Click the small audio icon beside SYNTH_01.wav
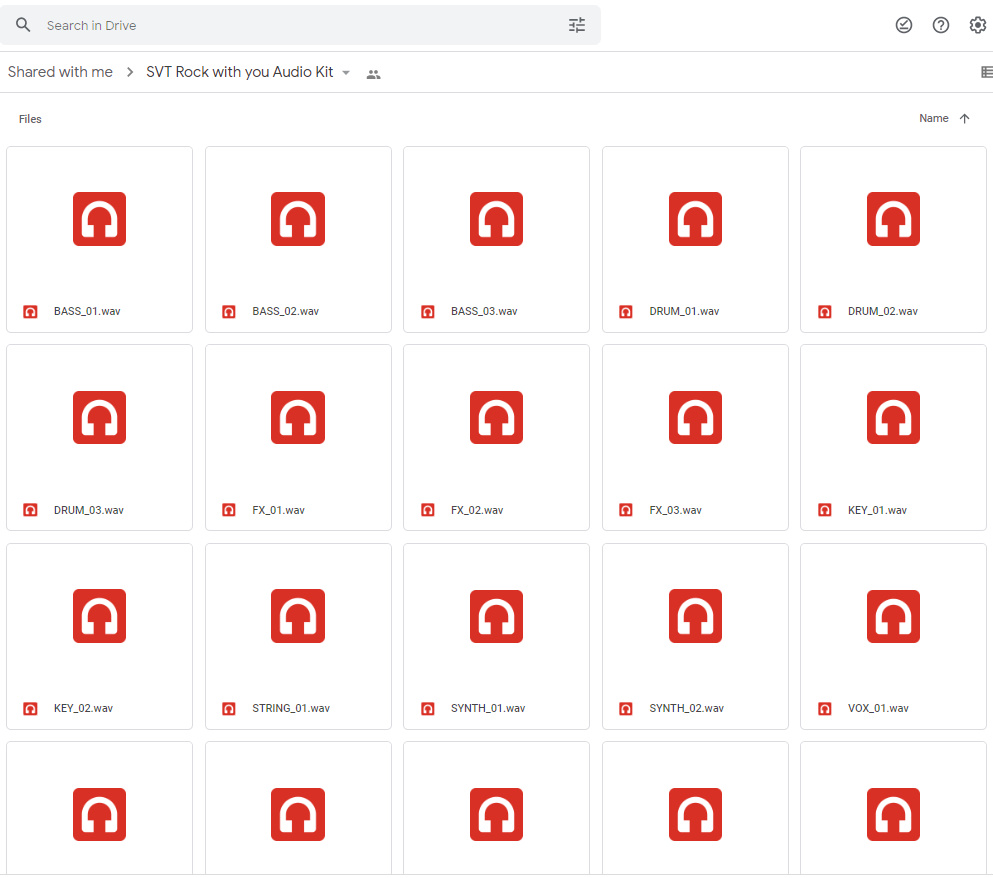The image size is (993, 878). (x=427, y=709)
